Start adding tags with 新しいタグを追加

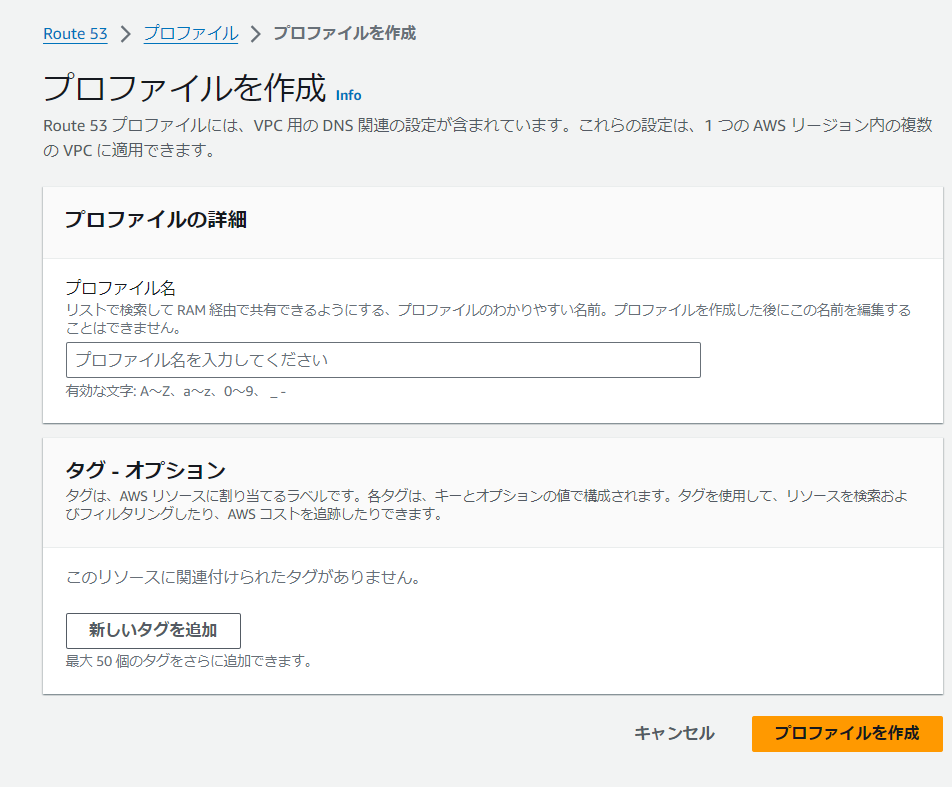[x=152, y=630]
